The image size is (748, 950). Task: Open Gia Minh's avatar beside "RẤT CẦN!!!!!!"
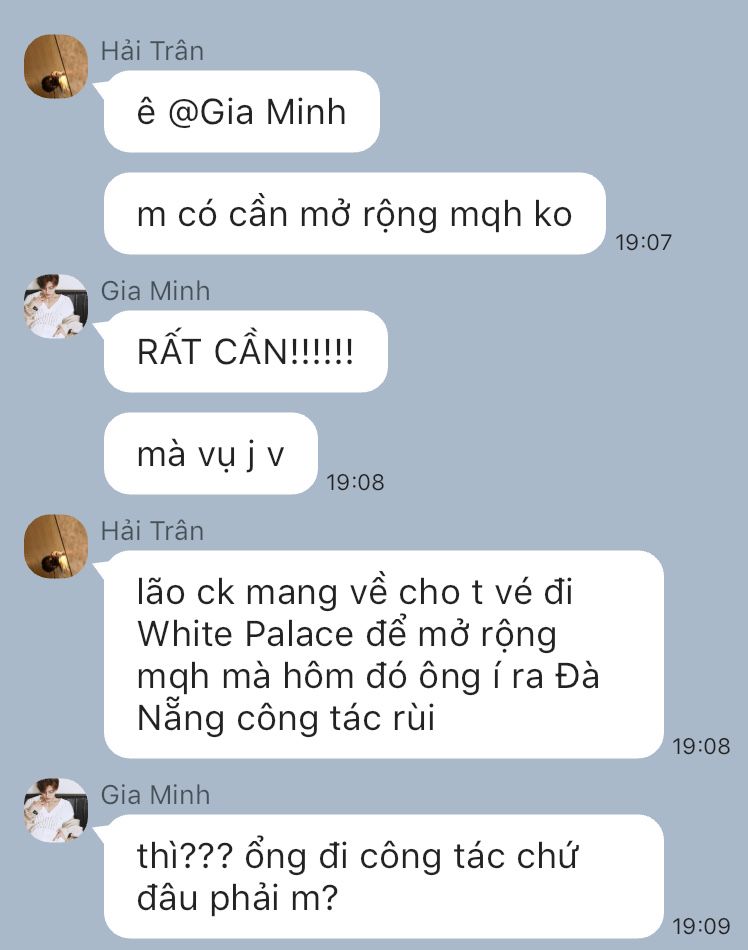tap(56, 306)
